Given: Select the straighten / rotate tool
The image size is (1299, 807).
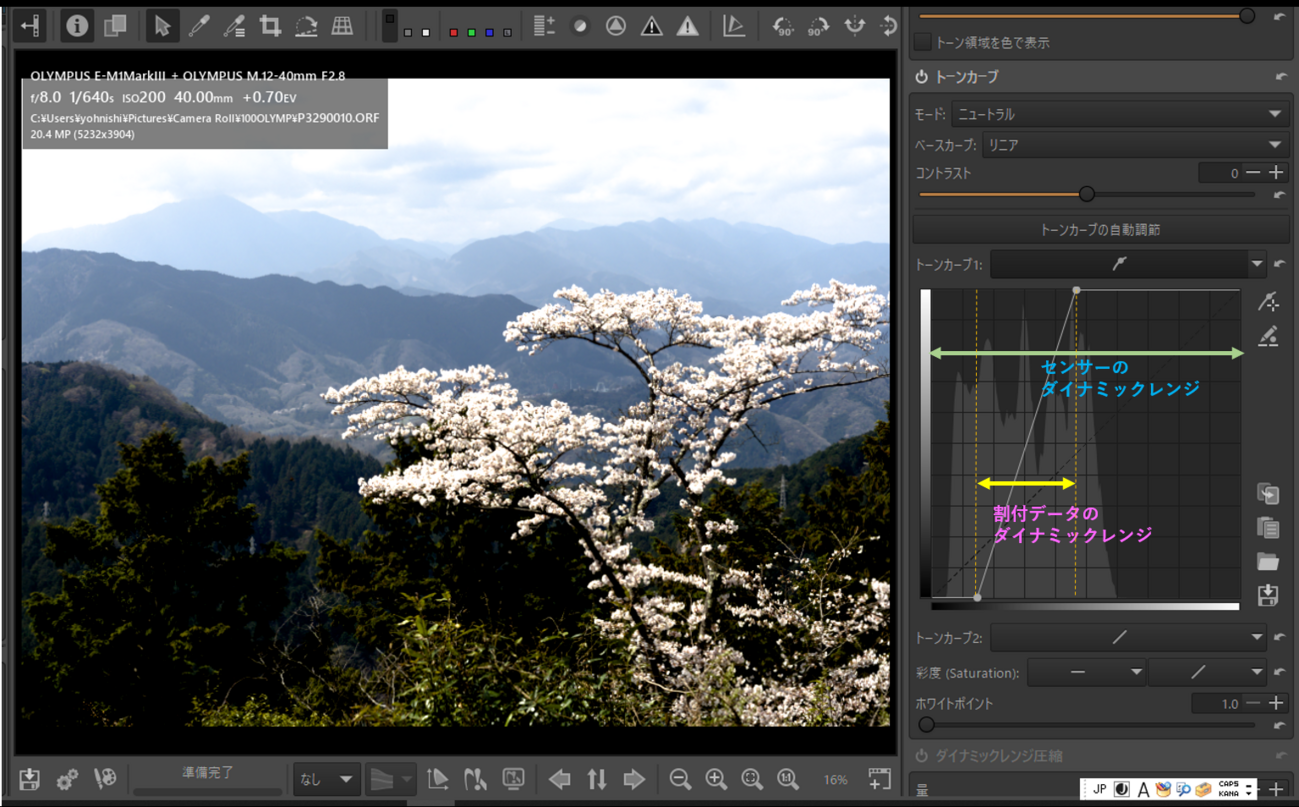Looking at the screenshot, I should pyautogui.click(x=306, y=27).
